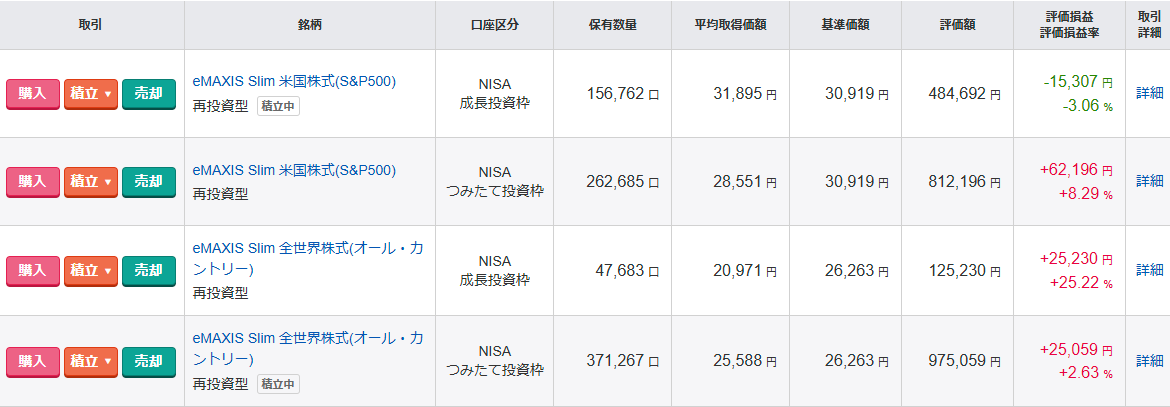Open 詳細 link for the +62,196 円 row
The image size is (1170, 407).
[1149, 181]
